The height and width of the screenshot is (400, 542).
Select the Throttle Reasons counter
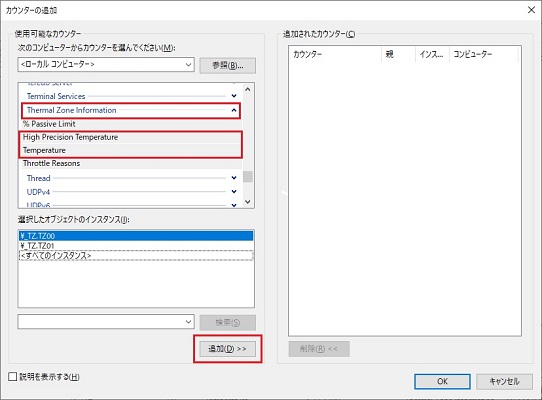[131, 163]
